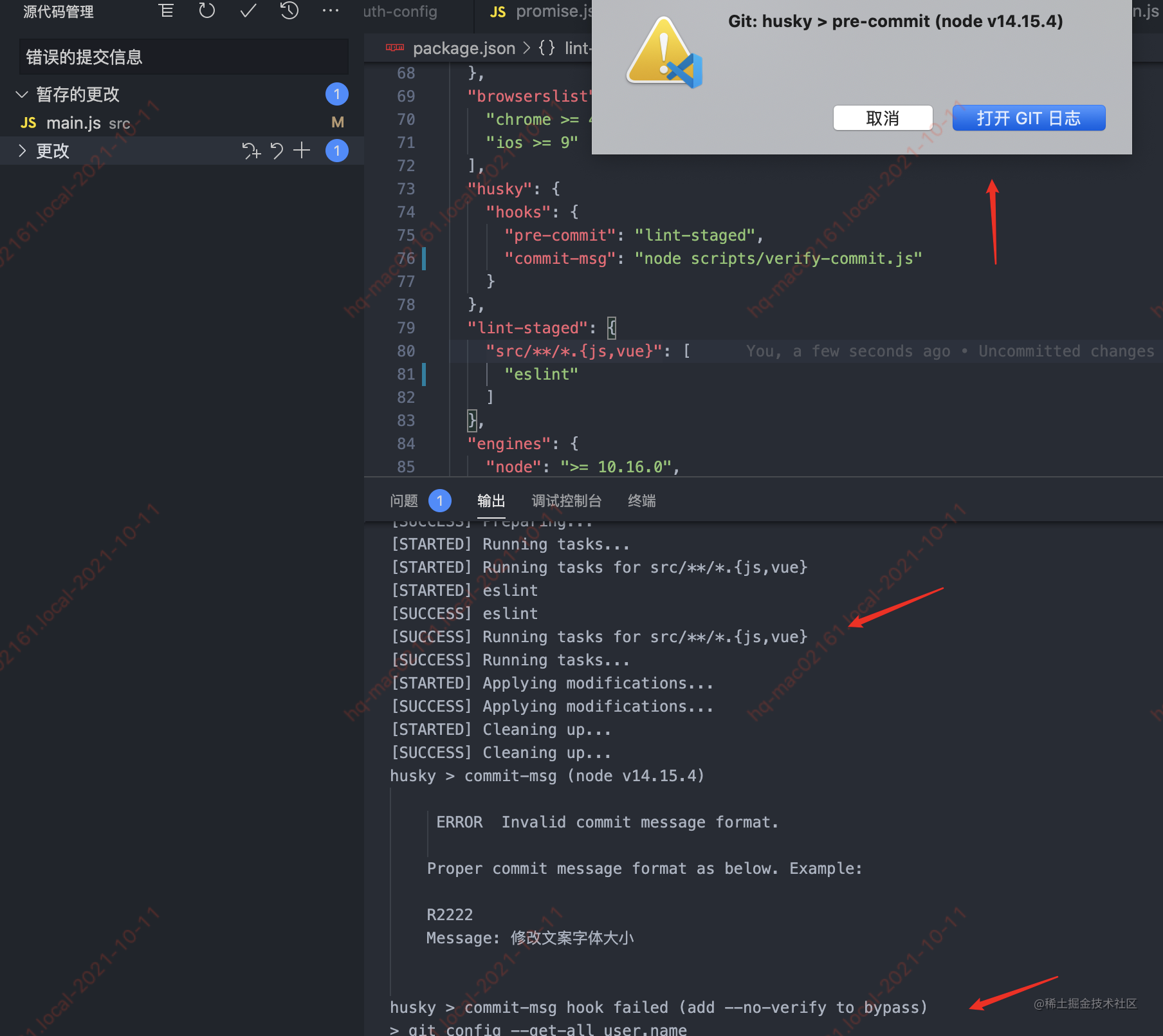Click the "eslint" string on line 81
The height and width of the screenshot is (1036, 1163).
pos(541,375)
